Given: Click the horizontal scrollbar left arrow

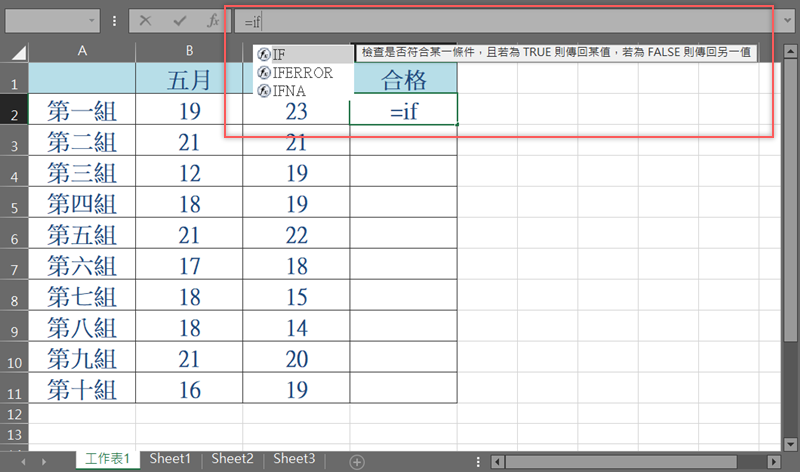Looking at the screenshot, I should pos(498,462).
